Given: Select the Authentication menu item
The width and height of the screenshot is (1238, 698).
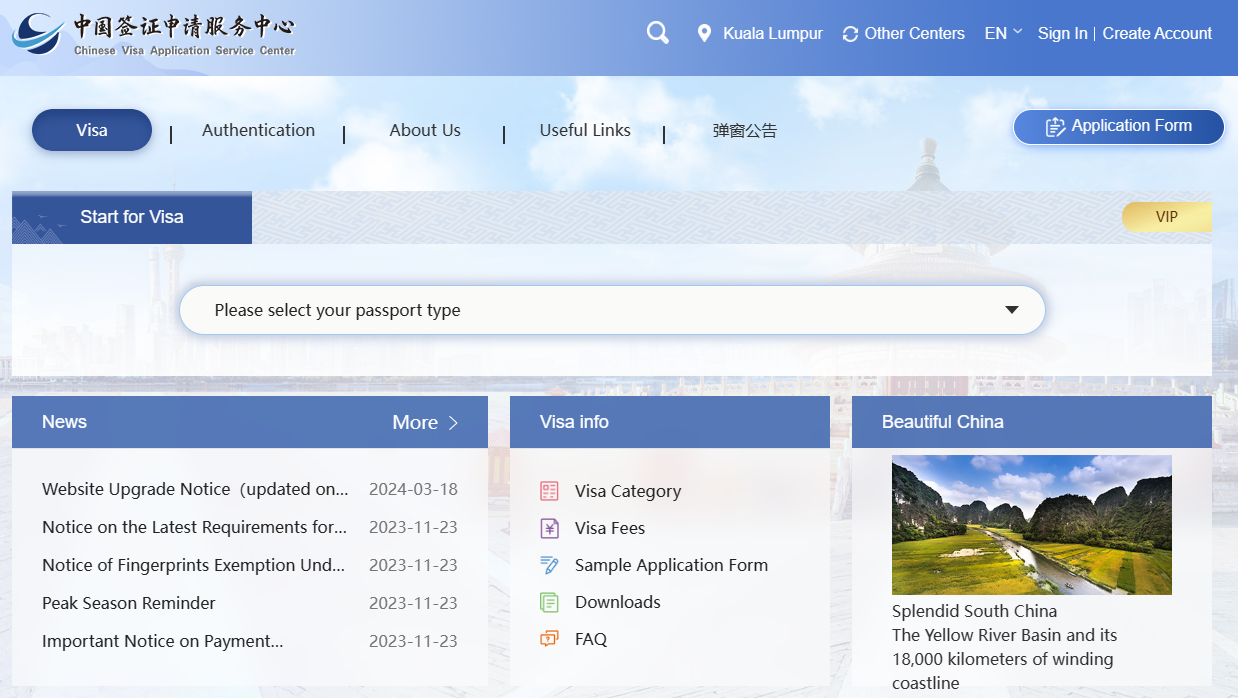Looking at the screenshot, I should pyautogui.click(x=258, y=130).
